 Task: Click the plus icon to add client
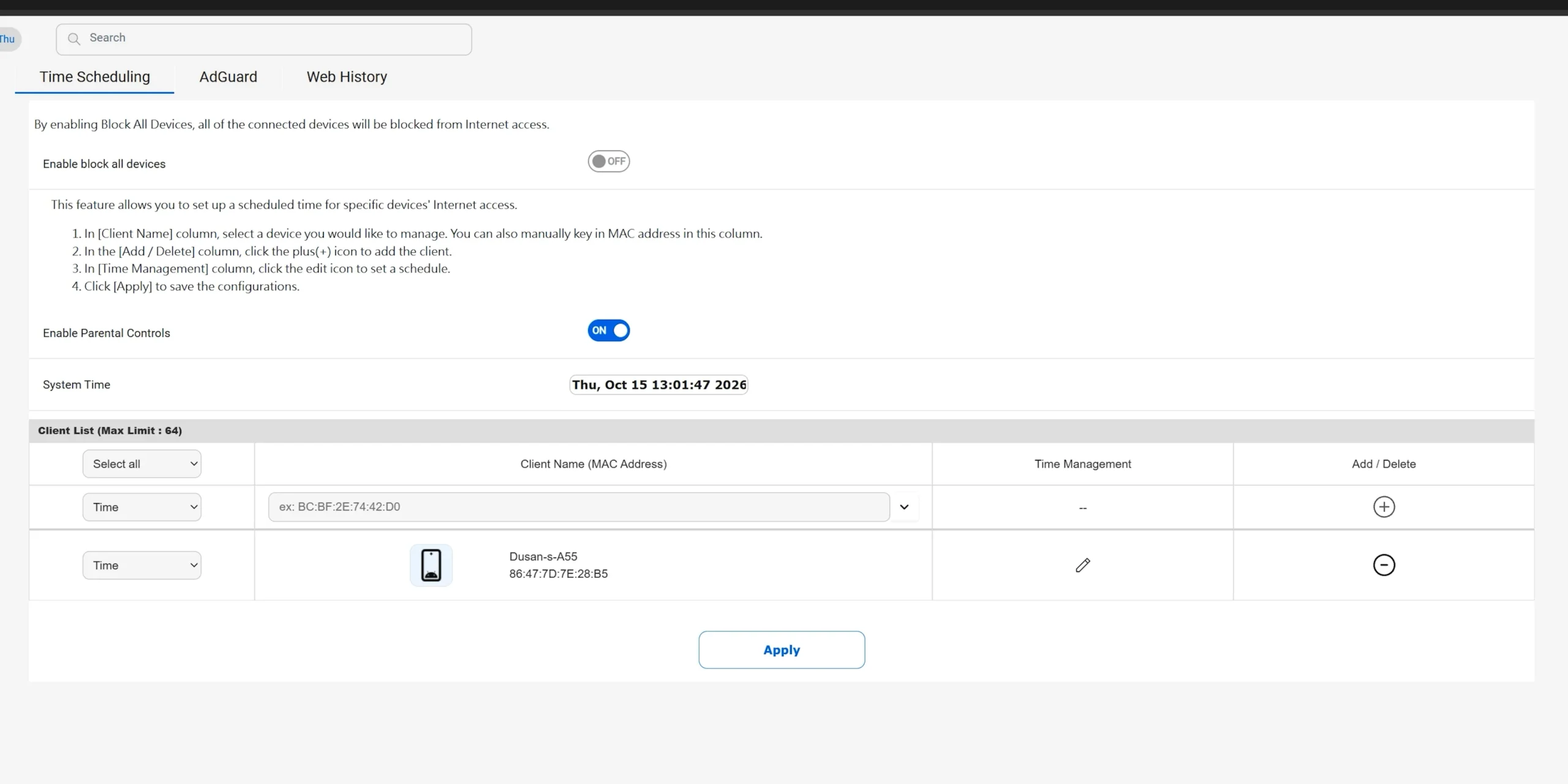pos(1384,507)
